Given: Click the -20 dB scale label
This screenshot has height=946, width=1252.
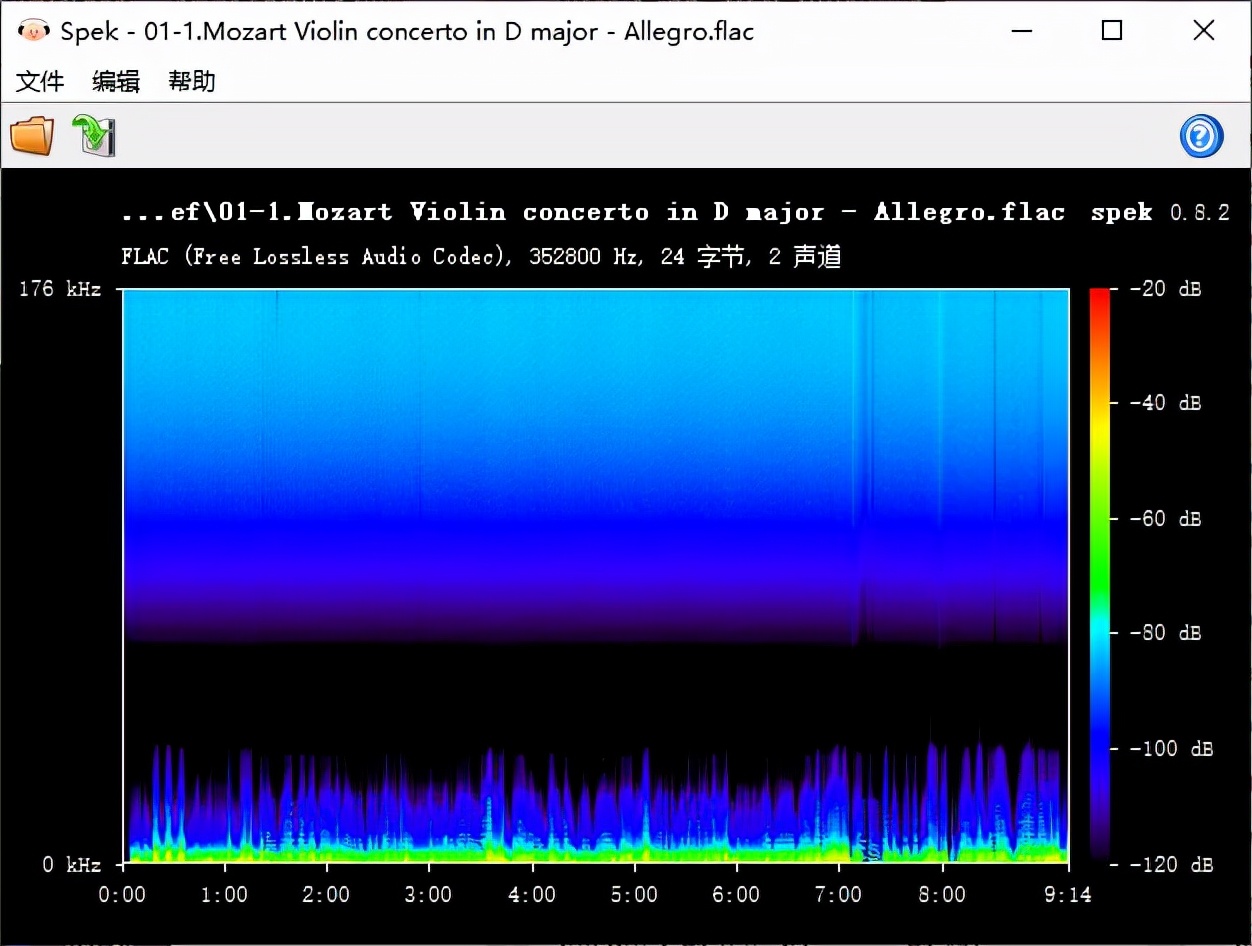Looking at the screenshot, I should click(1165, 289).
